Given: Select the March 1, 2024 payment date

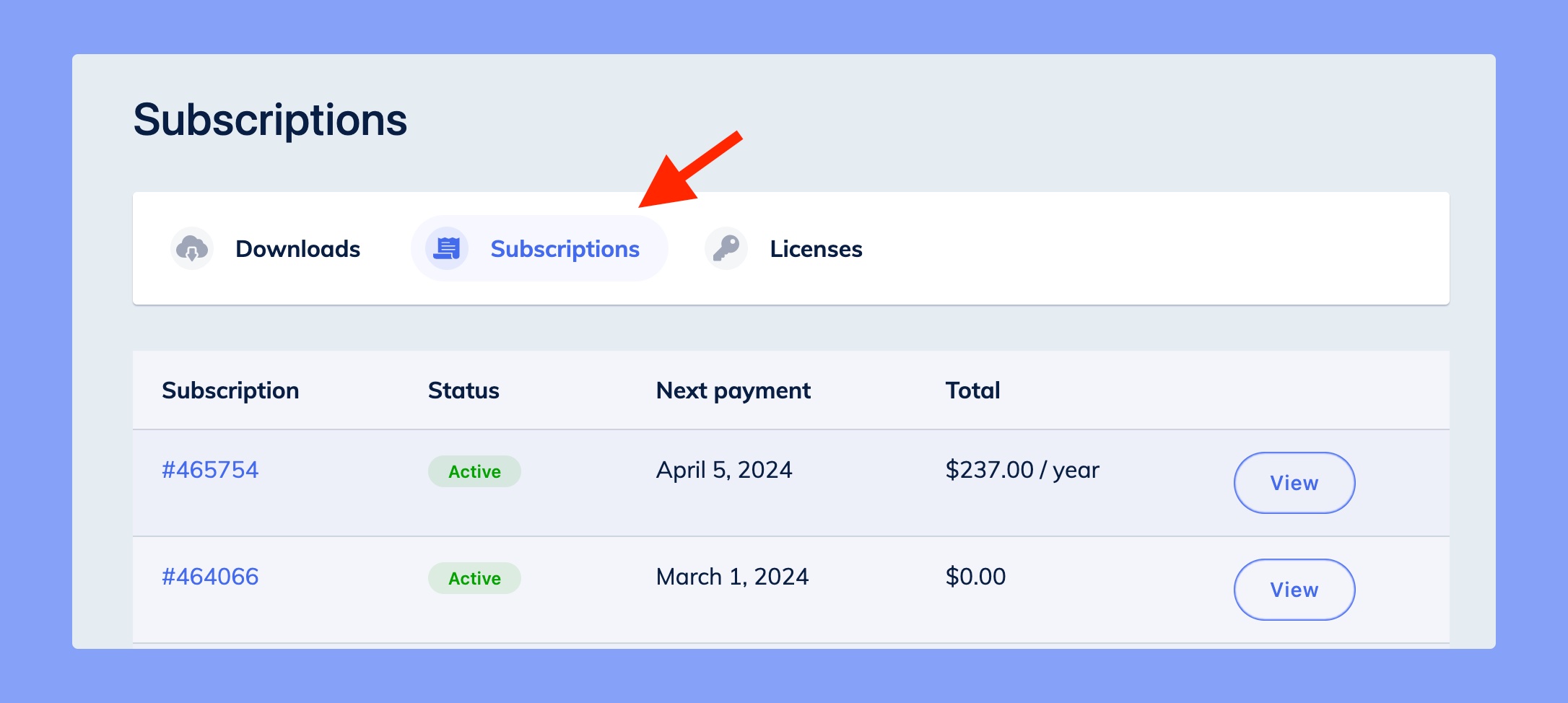Looking at the screenshot, I should pyautogui.click(x=732, y=577).
